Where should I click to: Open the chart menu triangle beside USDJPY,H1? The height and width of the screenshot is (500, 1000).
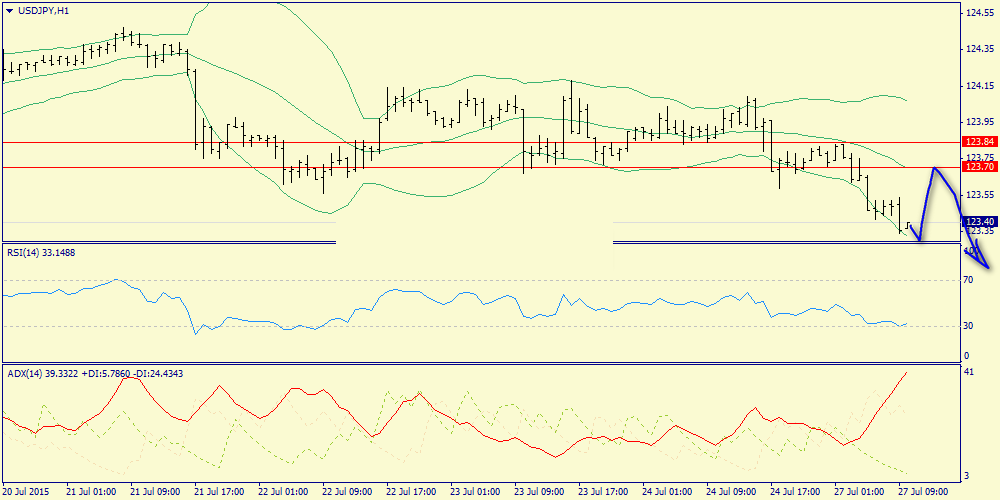click(x=8, y=10)
